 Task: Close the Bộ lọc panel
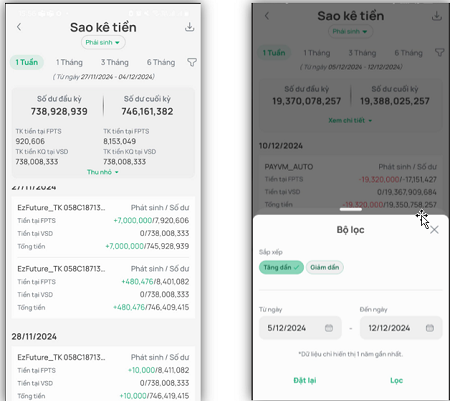tap(434, 230)
